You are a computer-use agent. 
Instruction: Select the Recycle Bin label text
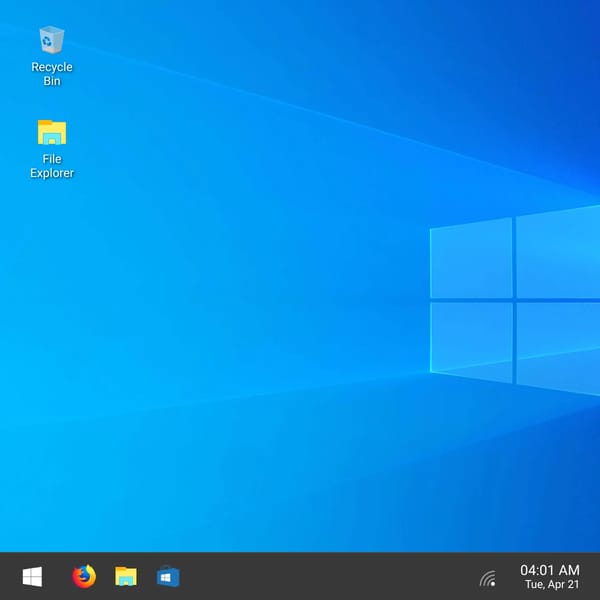coord(52,74)
